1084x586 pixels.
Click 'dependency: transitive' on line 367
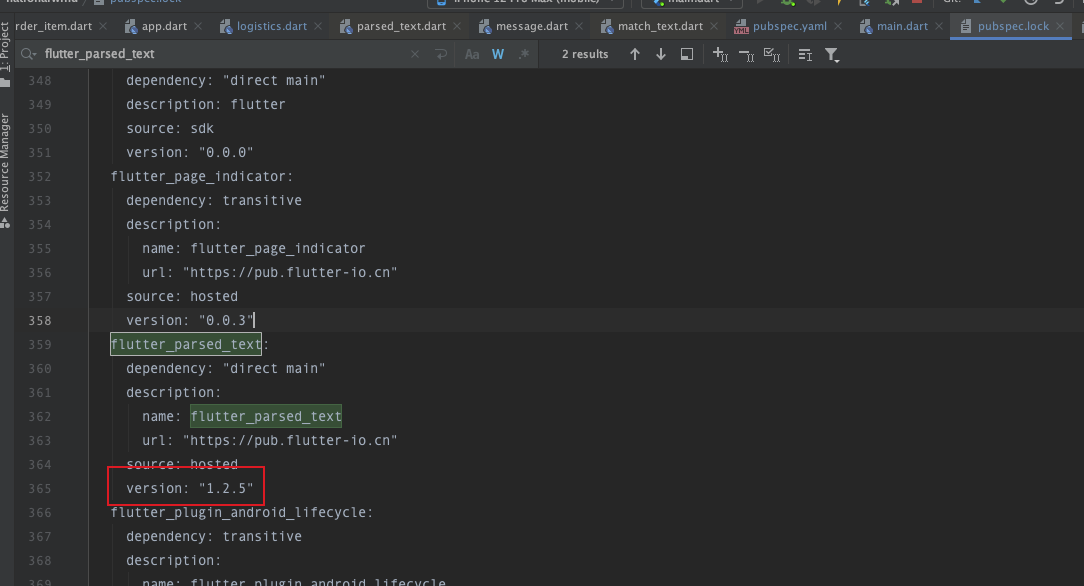[x=214, y=536]
